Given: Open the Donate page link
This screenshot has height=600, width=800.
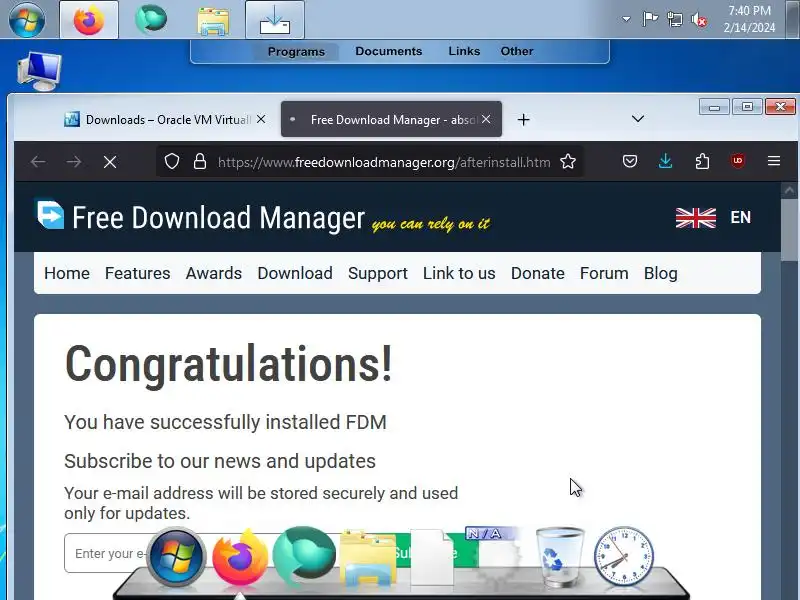Looking at the screenshot, I should click(538, 273).
